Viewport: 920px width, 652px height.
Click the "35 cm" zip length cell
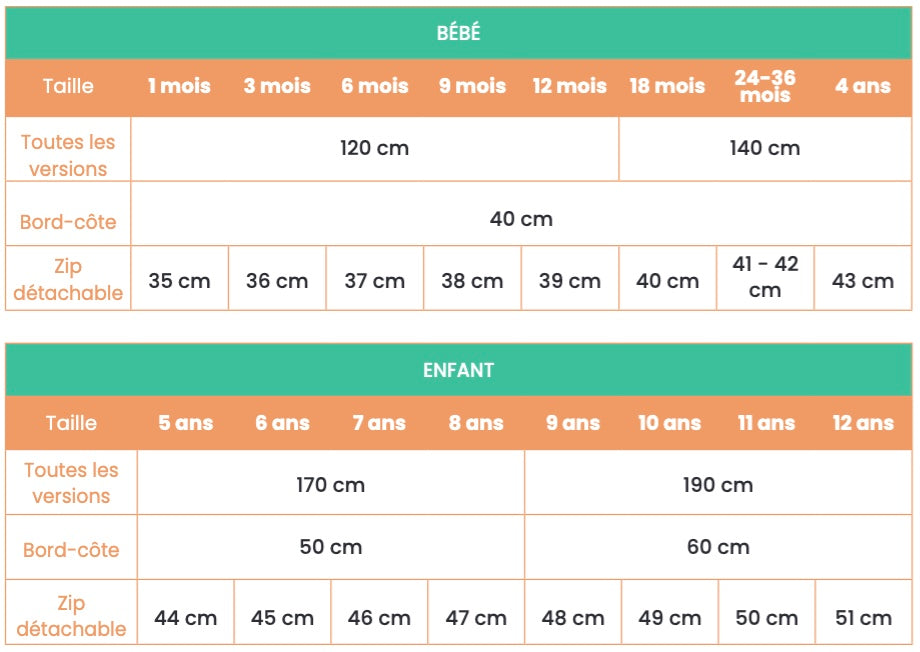coord(180,281)
